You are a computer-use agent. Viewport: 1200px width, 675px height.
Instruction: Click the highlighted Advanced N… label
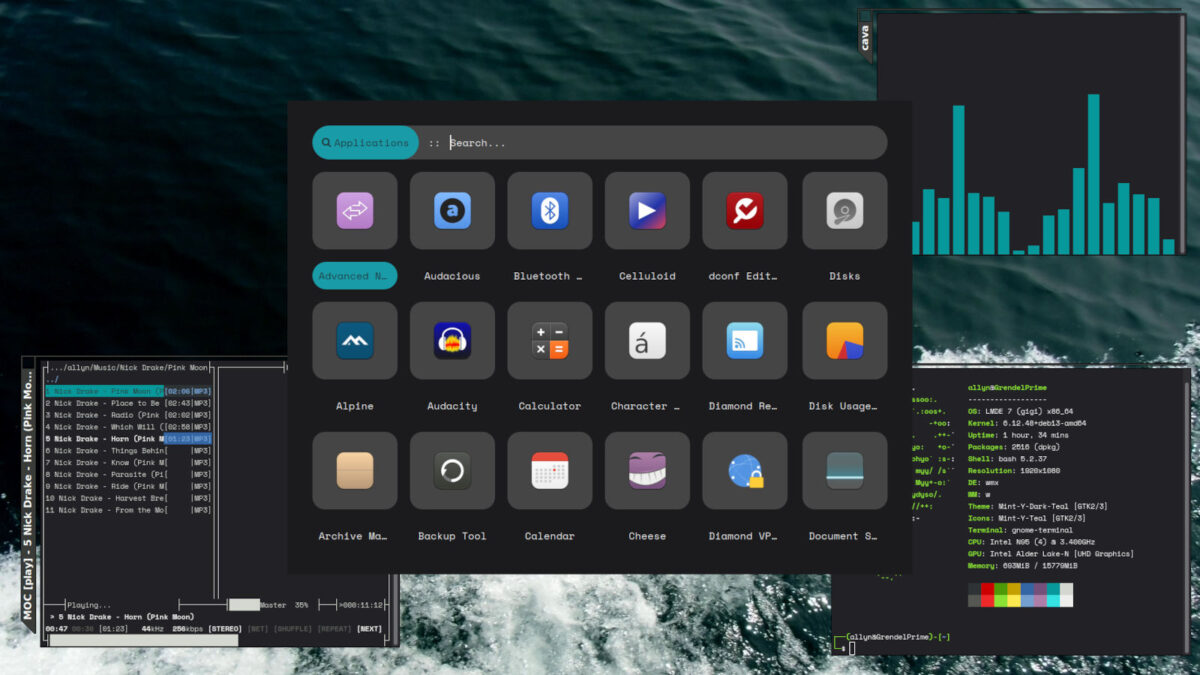pos(354,276)
